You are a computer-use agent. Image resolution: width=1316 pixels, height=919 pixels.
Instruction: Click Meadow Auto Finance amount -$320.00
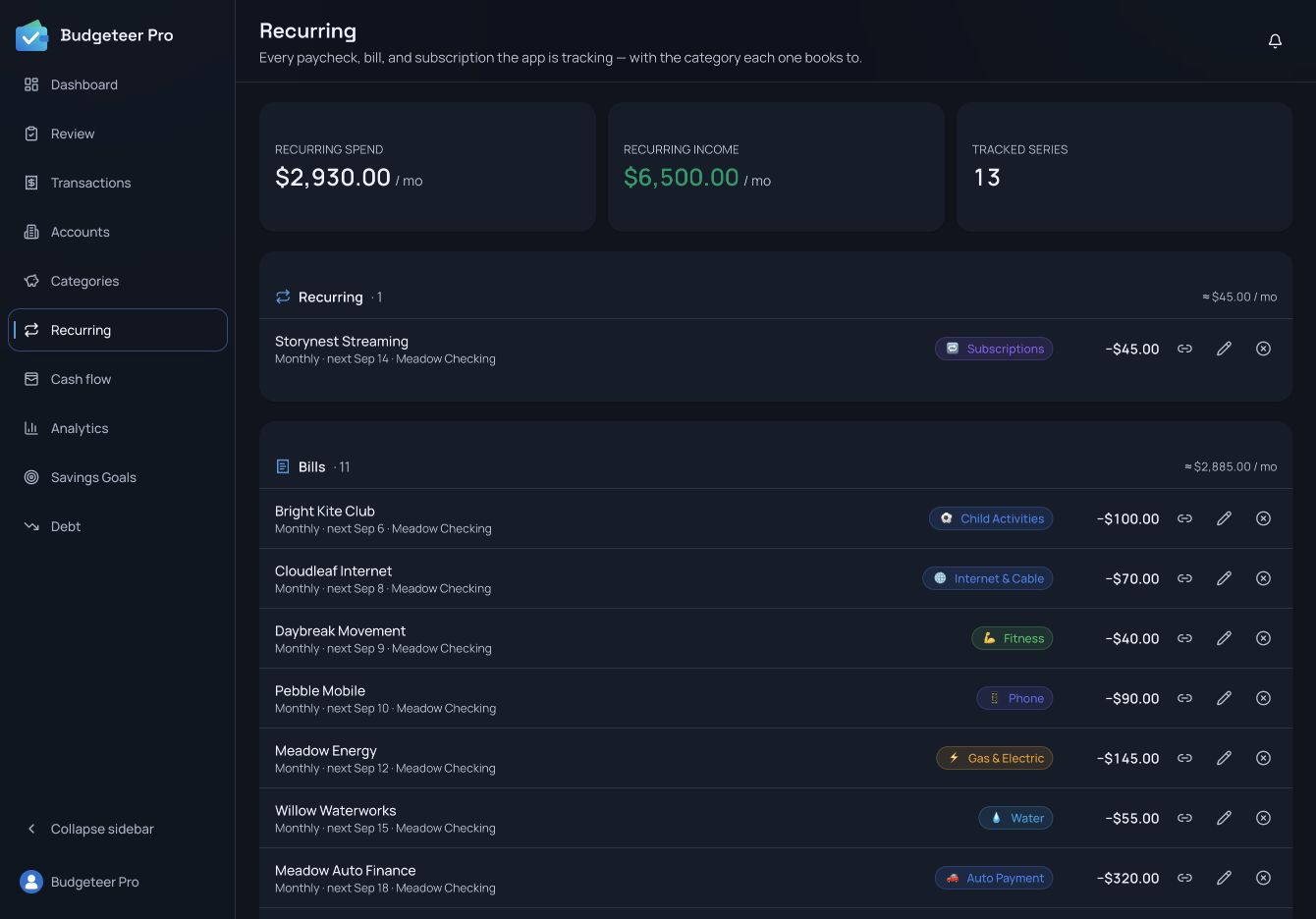pos(1127,878)
